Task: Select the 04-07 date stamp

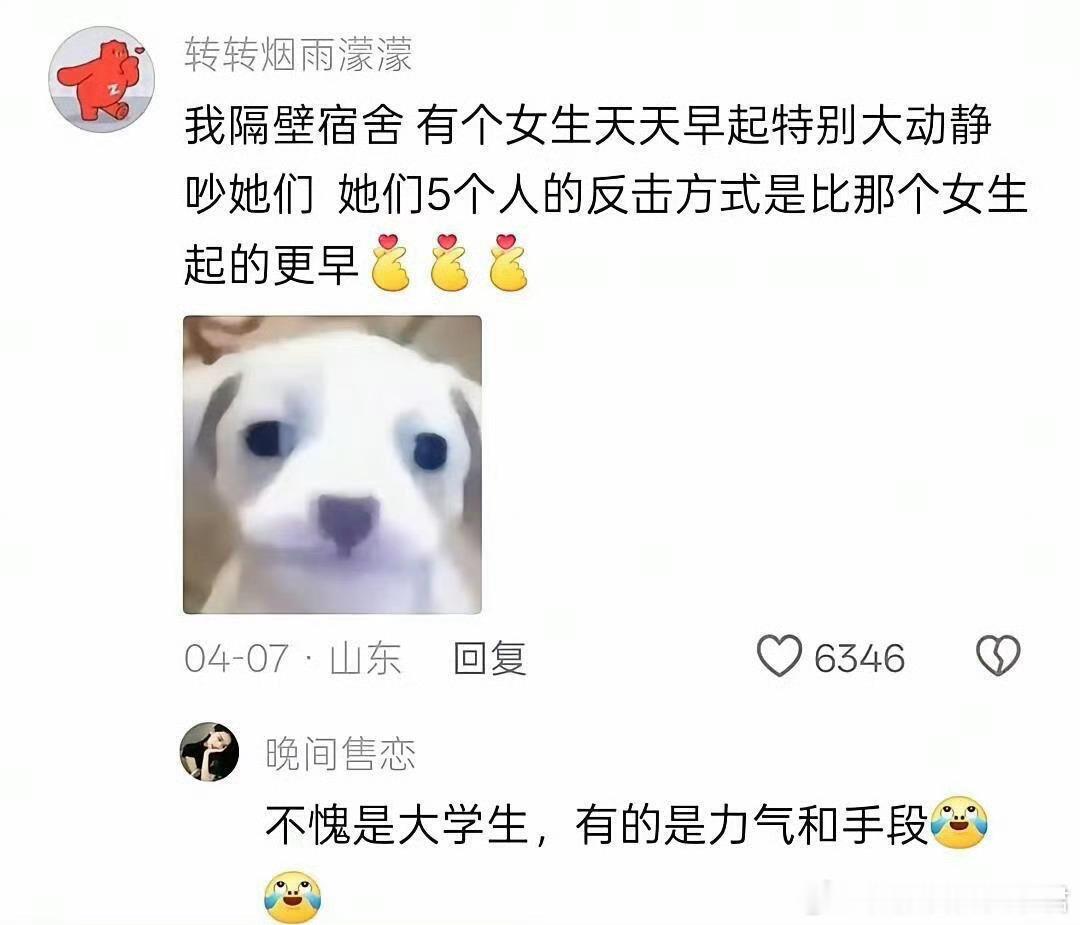Action: tap(236, 658)
